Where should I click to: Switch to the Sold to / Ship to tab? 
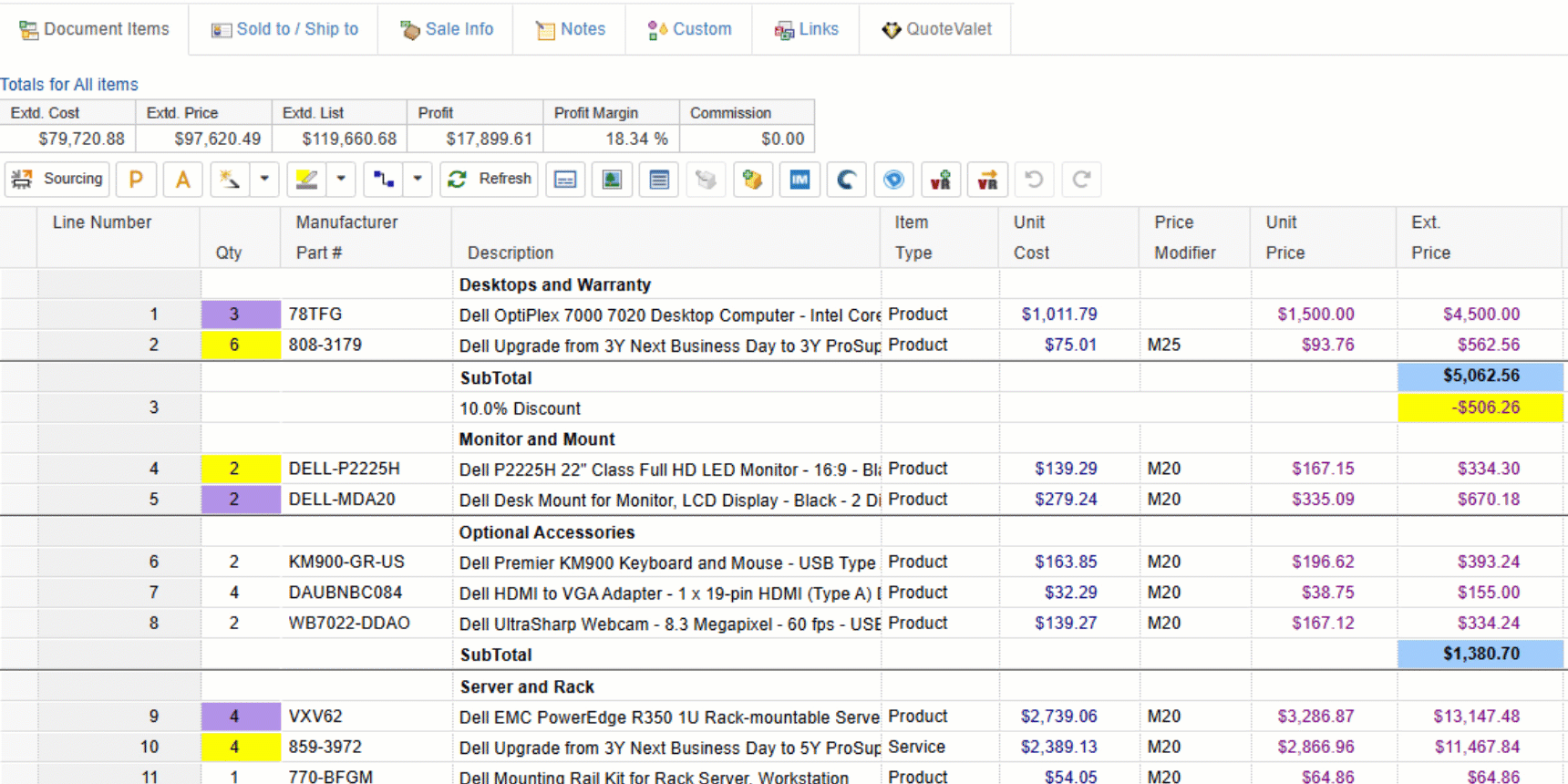pyautogui.click(x=284, y=29)
